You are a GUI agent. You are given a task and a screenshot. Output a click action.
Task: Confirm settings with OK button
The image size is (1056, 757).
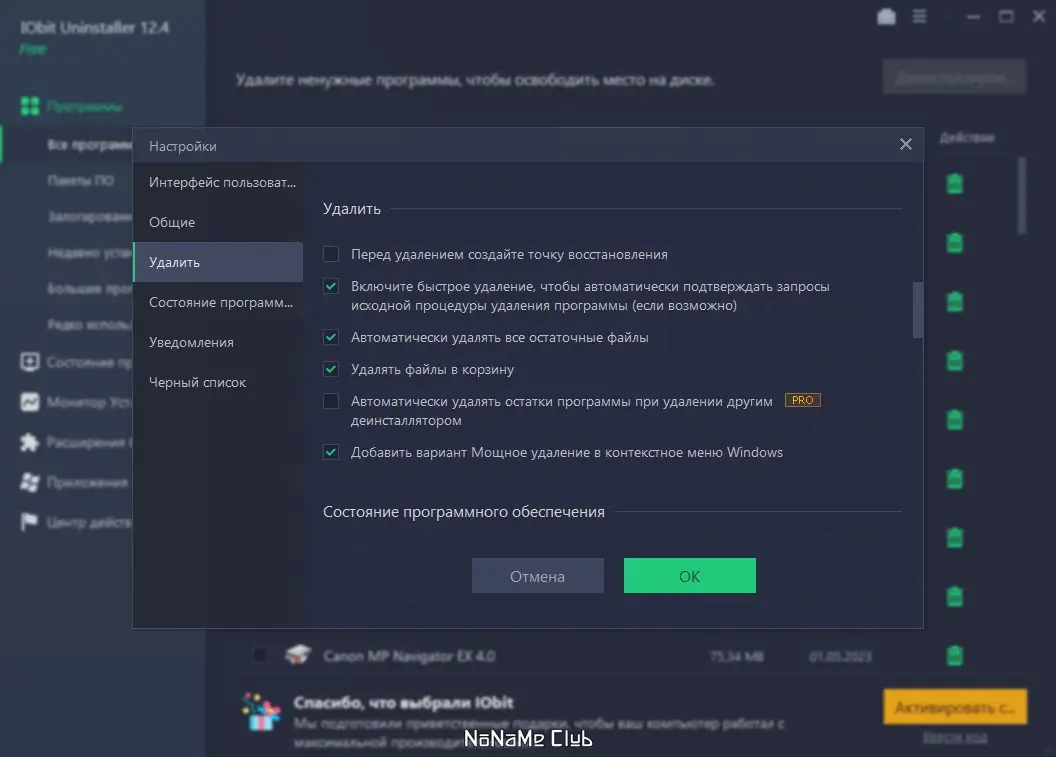point(690,576)
